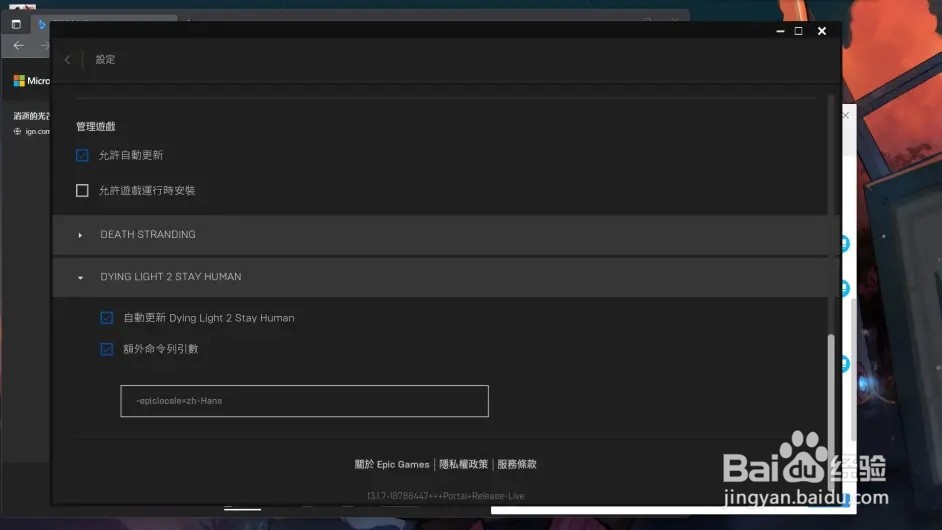The height and width of the screenshot is (530, 942).
Task: Click the ign.com globe icon in browser
Action: click(x=17, y=132)
